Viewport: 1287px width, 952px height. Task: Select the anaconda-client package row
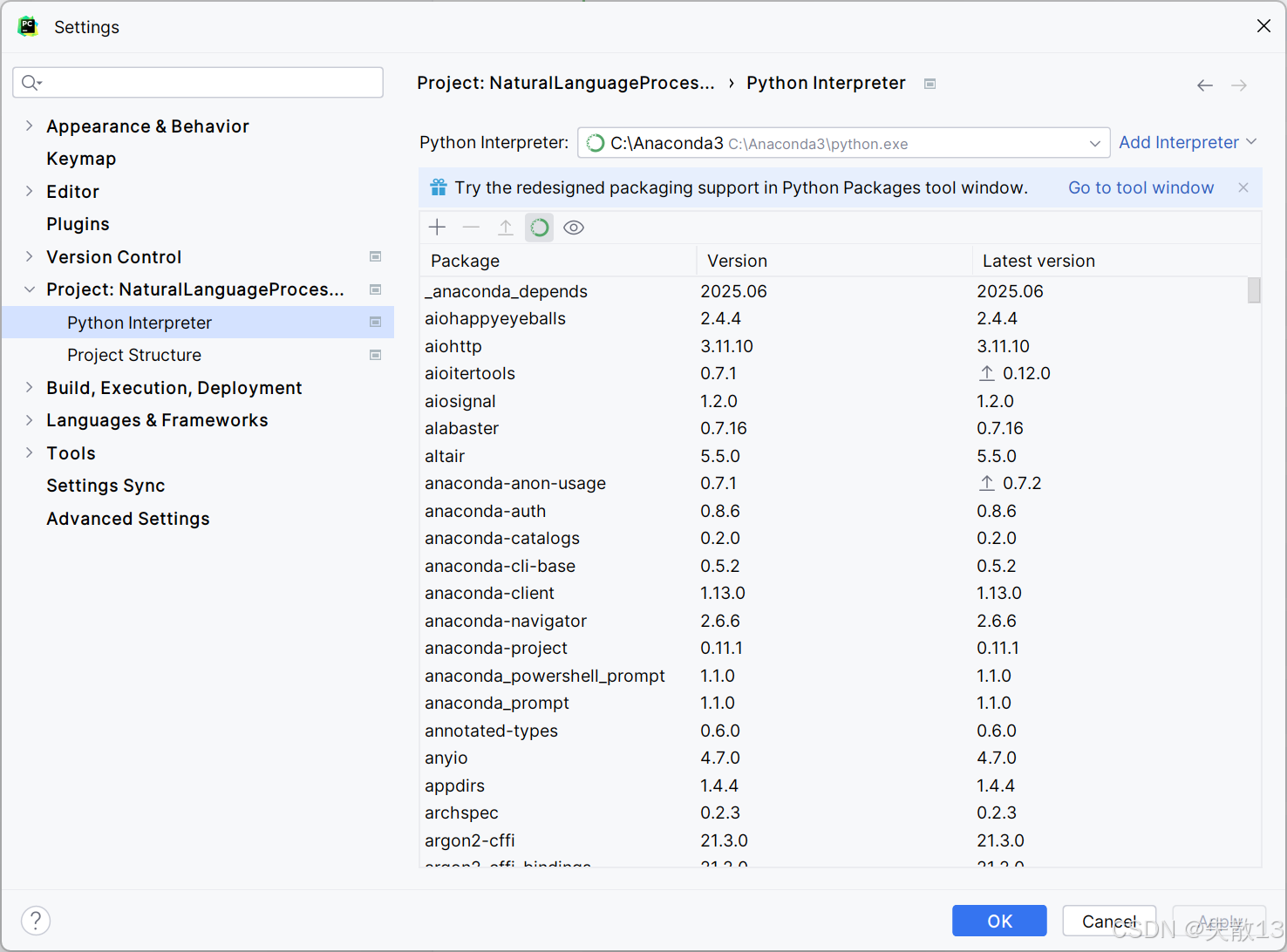click(834, 593)
